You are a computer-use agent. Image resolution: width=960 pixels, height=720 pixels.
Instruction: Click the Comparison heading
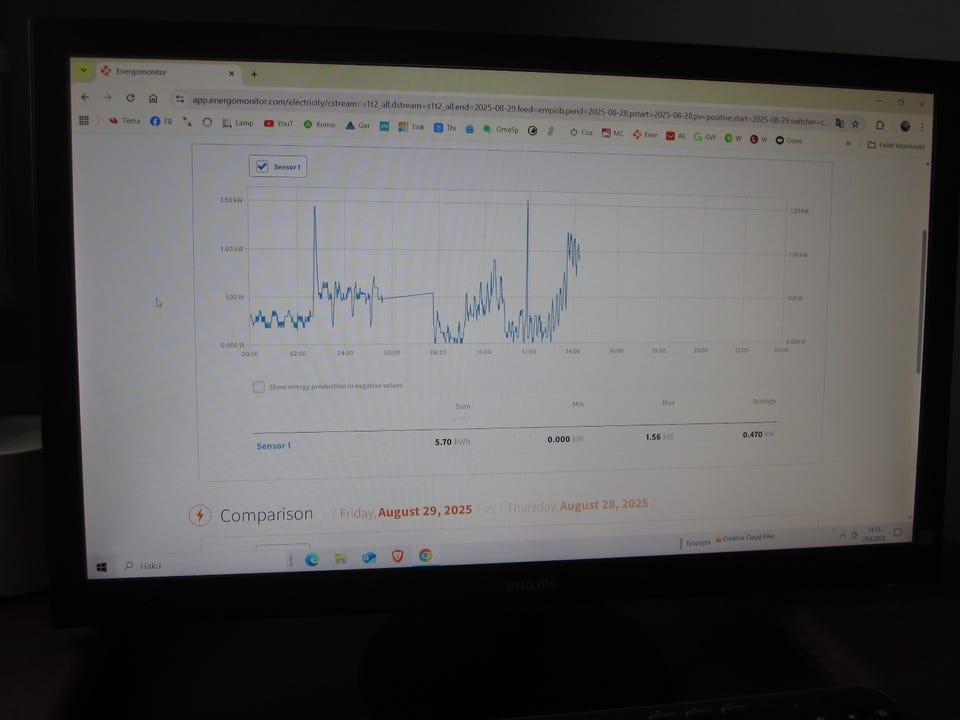pyautogui.click(x=266, y=515)
